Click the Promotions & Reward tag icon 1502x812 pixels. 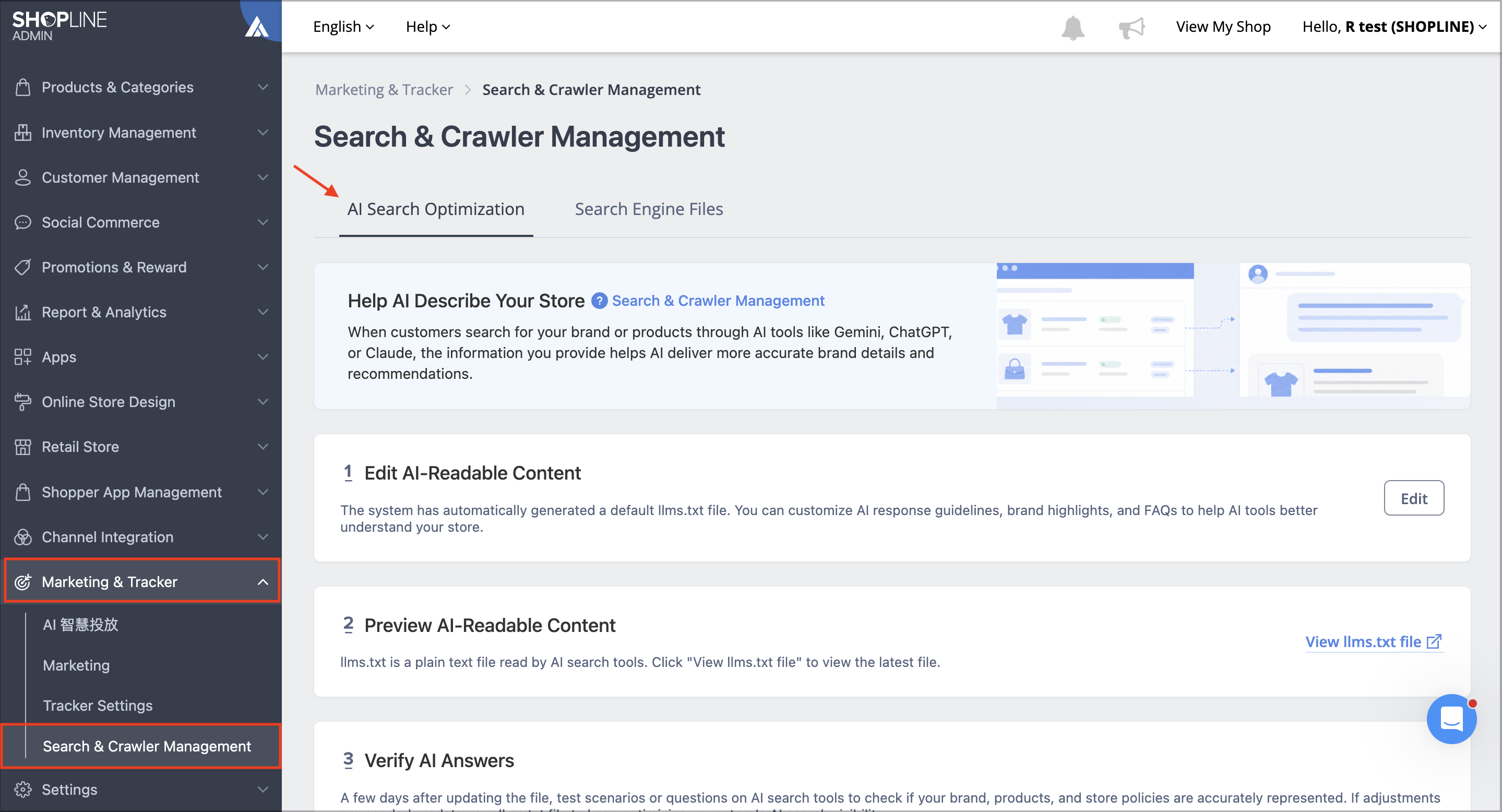23,268
